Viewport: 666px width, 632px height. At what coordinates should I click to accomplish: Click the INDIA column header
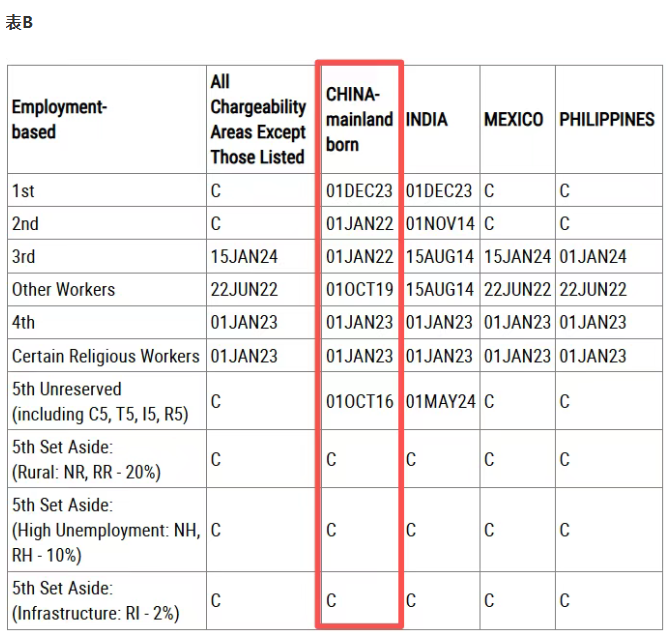427,119
